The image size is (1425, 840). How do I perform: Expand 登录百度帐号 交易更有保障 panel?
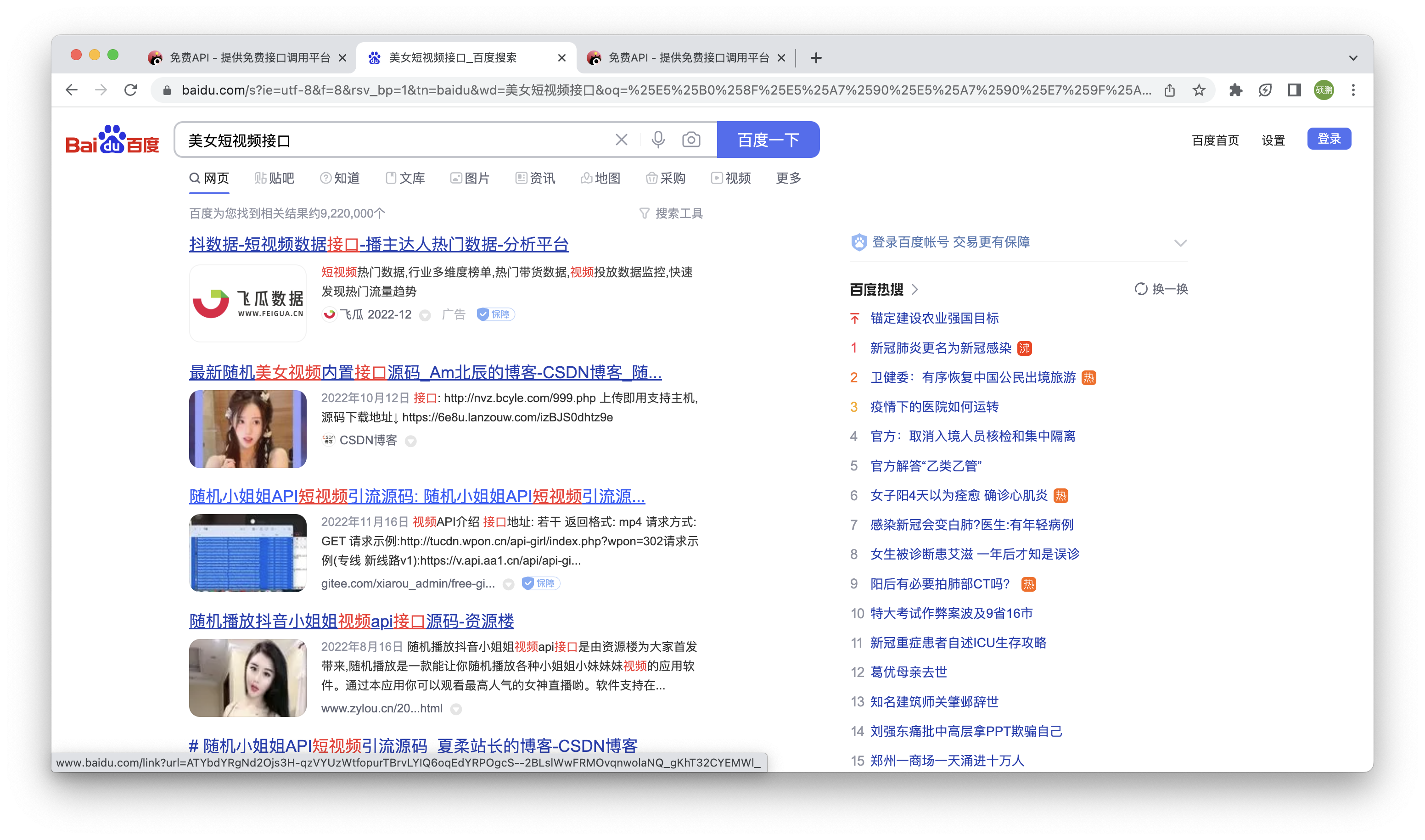(1180, 243)
